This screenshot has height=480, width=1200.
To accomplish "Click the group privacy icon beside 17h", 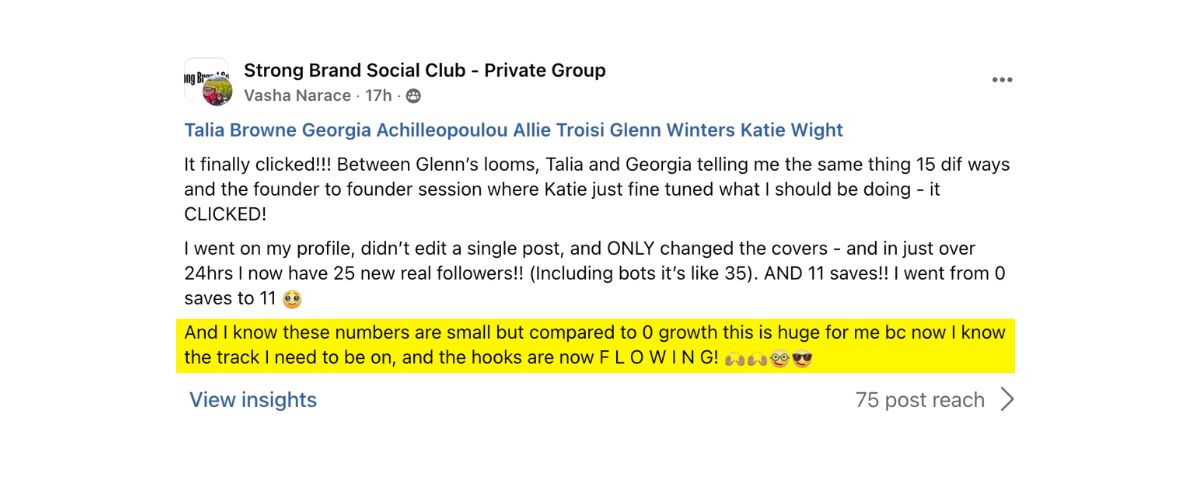I will (x=413, y=96).
